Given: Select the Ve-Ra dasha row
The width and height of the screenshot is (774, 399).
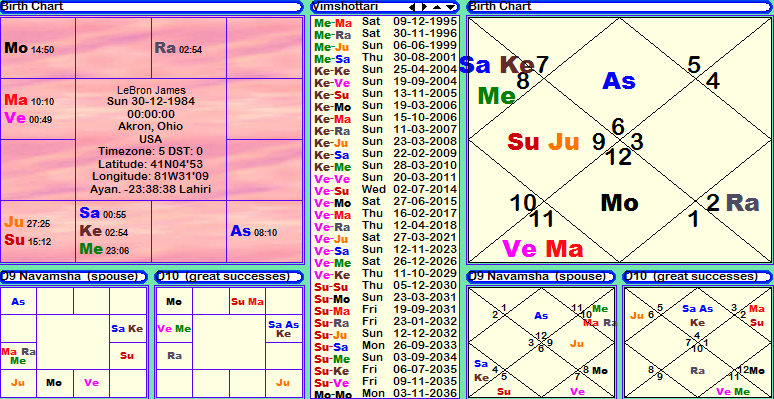Looking at the screenshot, I should 386,226.
